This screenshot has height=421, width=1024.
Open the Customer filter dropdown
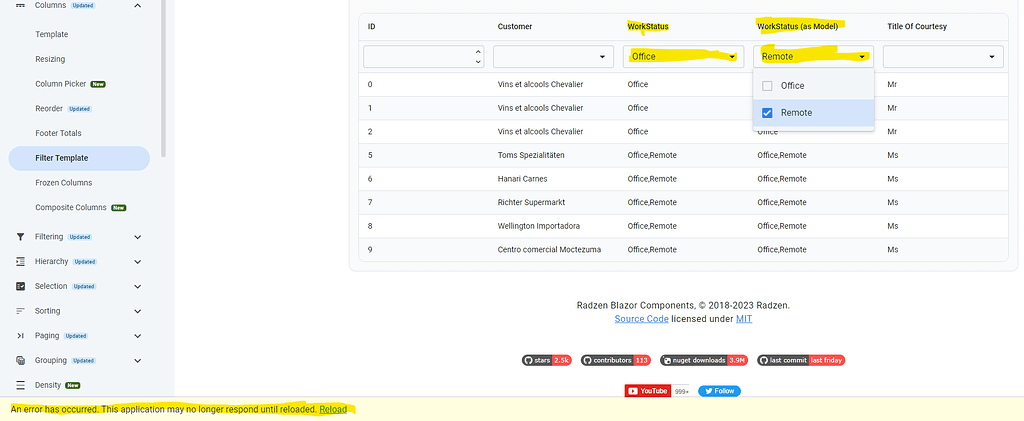553,57
